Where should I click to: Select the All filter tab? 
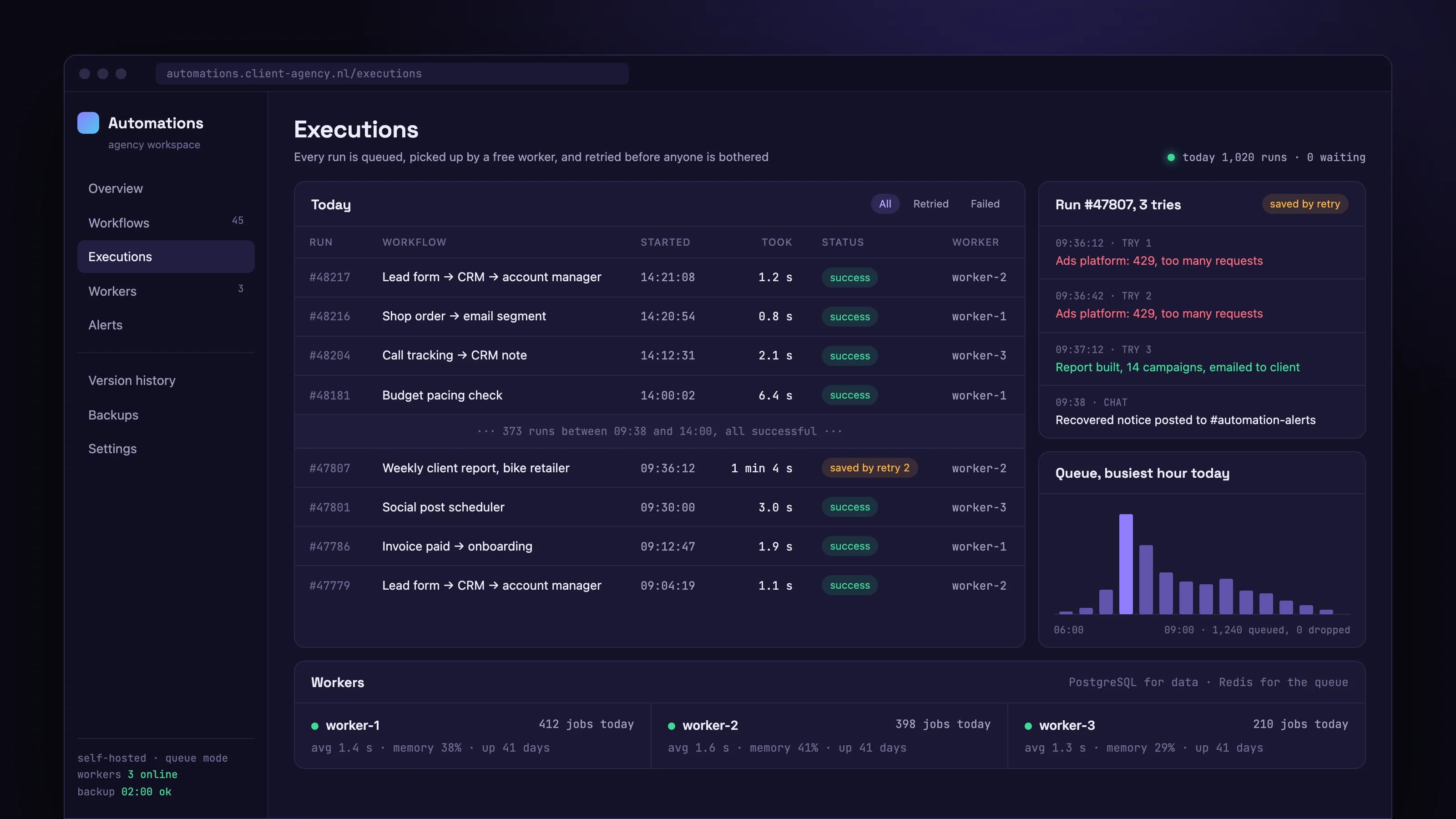tap(885, 203)
